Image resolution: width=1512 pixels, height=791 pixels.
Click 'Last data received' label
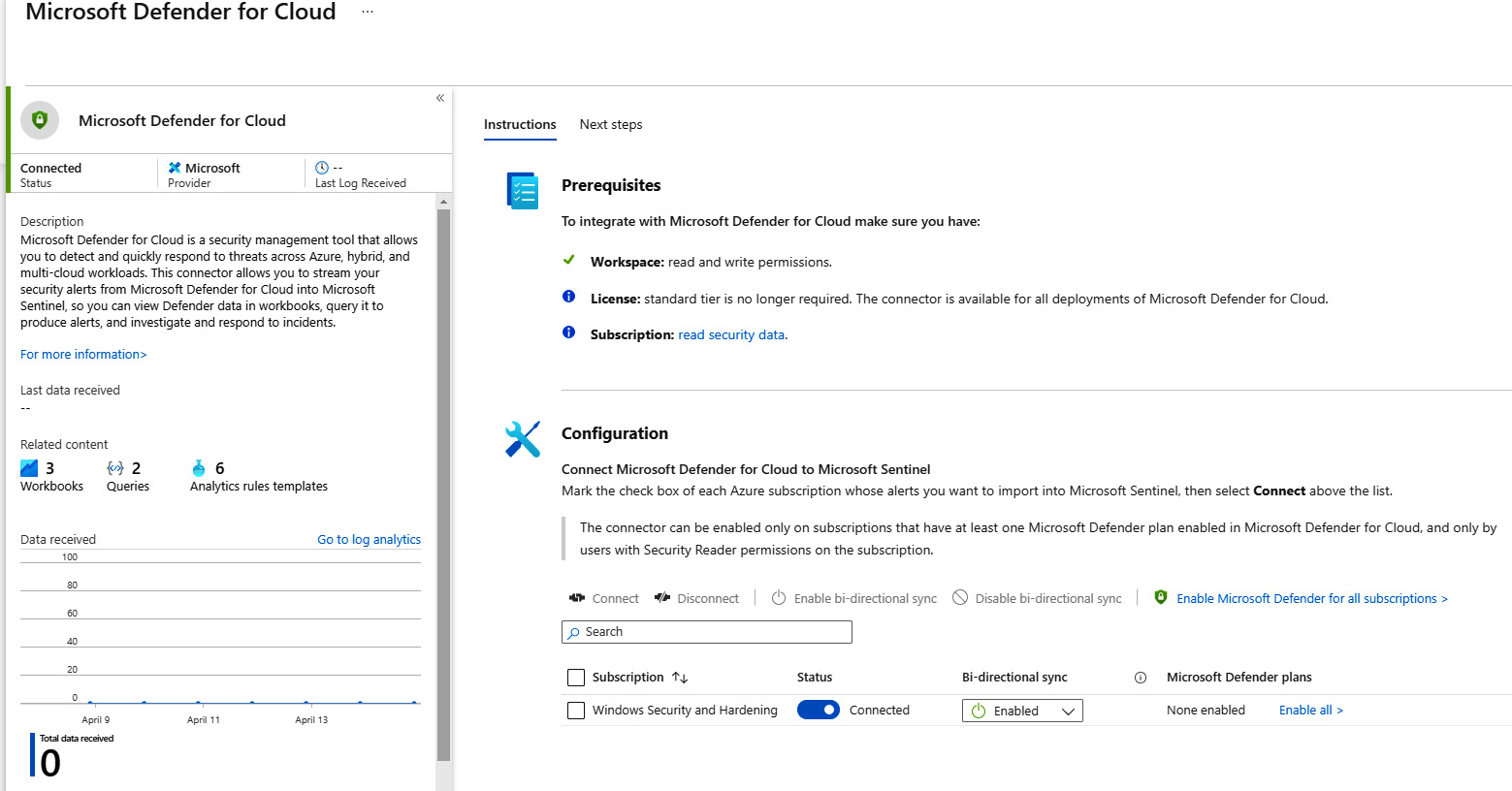point(70,390)
